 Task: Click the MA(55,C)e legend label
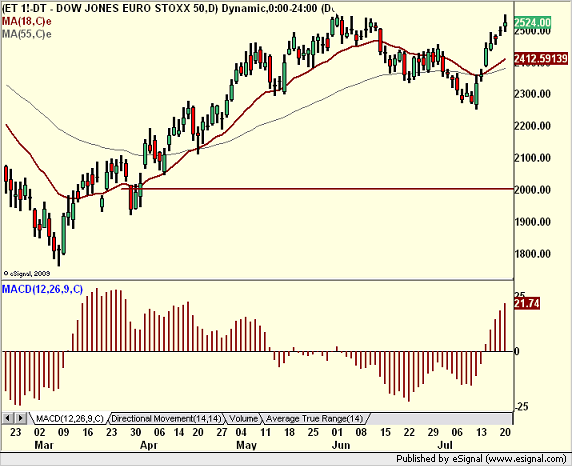click(x=27, y=34)
